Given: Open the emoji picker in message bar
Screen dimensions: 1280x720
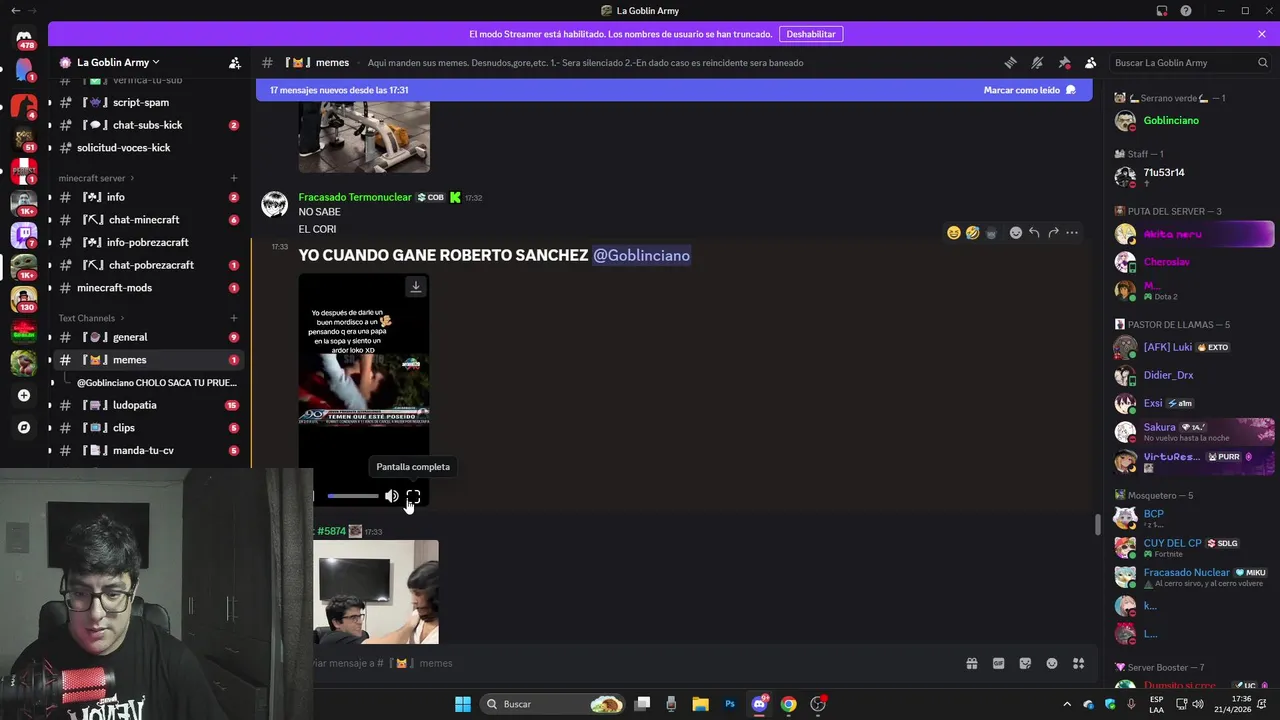Looking at the screenshot, I should (x=1052, y=663).
